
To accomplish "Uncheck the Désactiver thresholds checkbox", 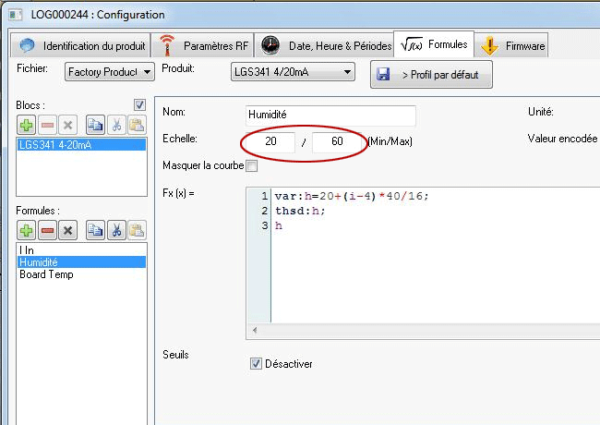I will point(256,363).
